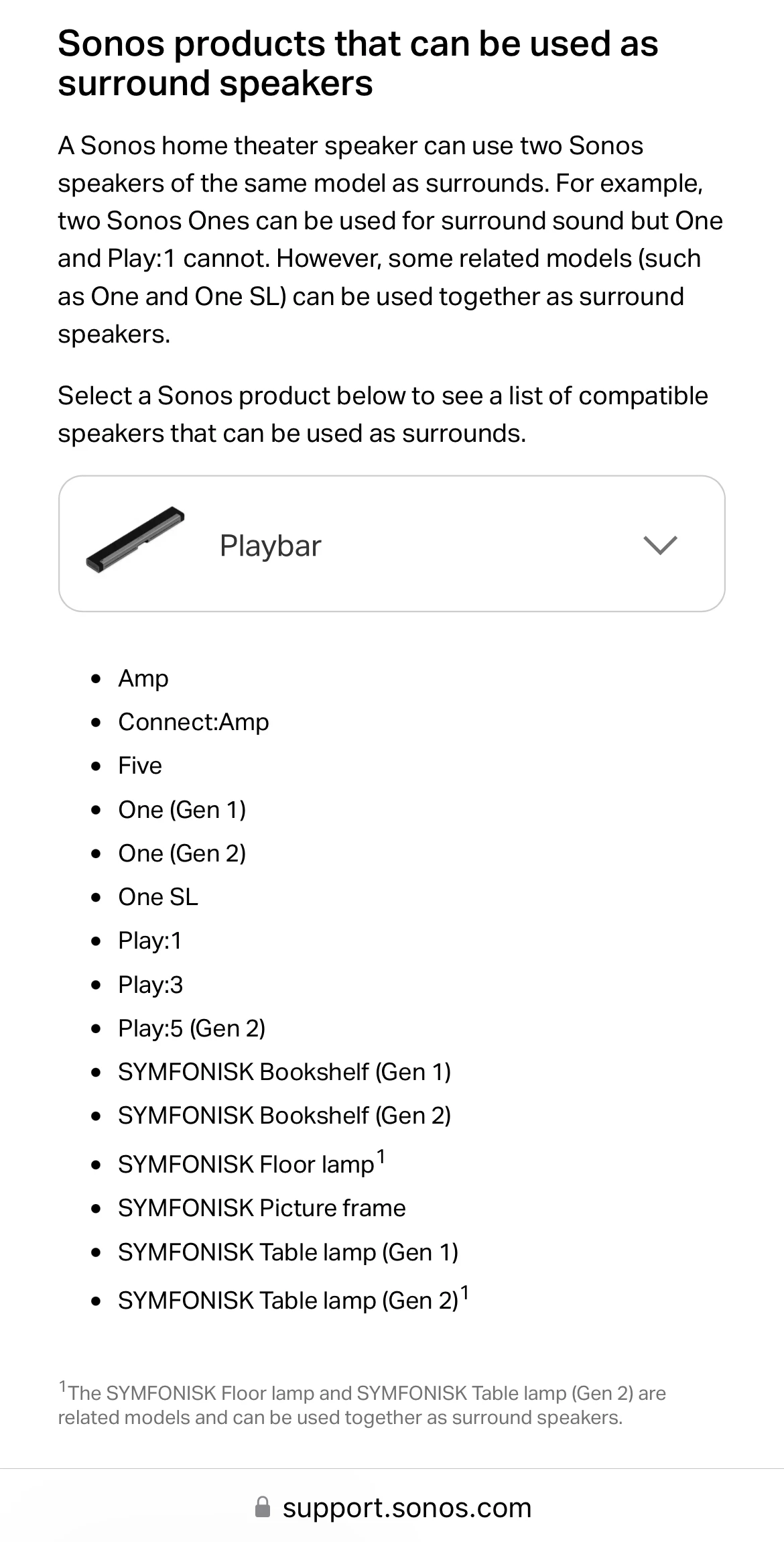Click the Playbar soundbar product image

[135, 540]
